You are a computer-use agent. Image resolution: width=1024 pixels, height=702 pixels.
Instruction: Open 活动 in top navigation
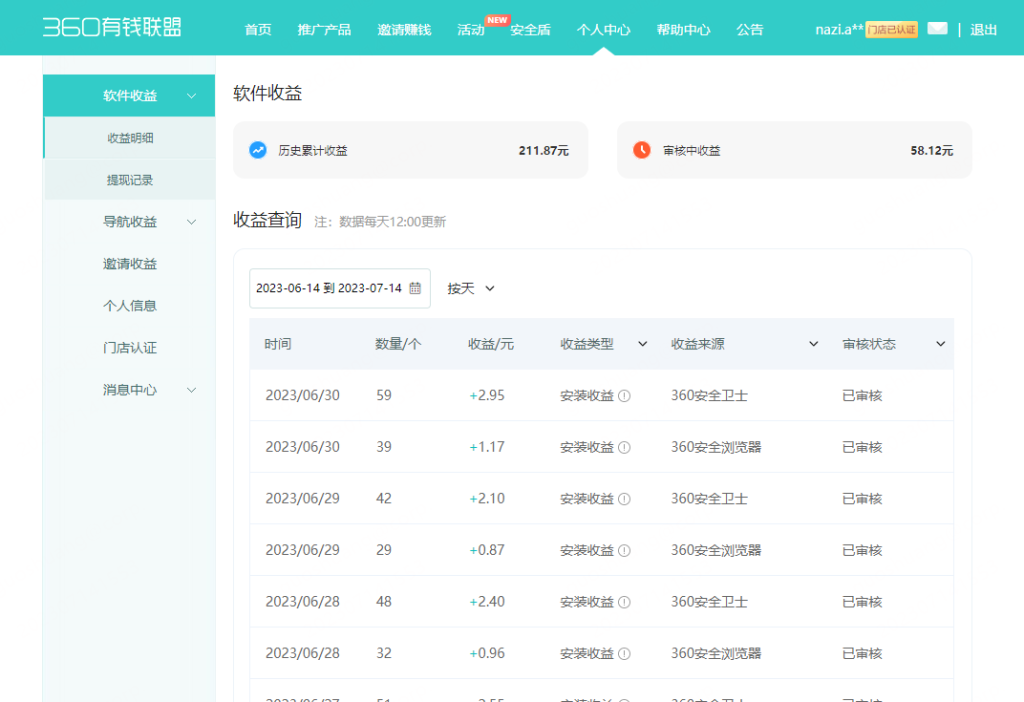tap(470, 29)
